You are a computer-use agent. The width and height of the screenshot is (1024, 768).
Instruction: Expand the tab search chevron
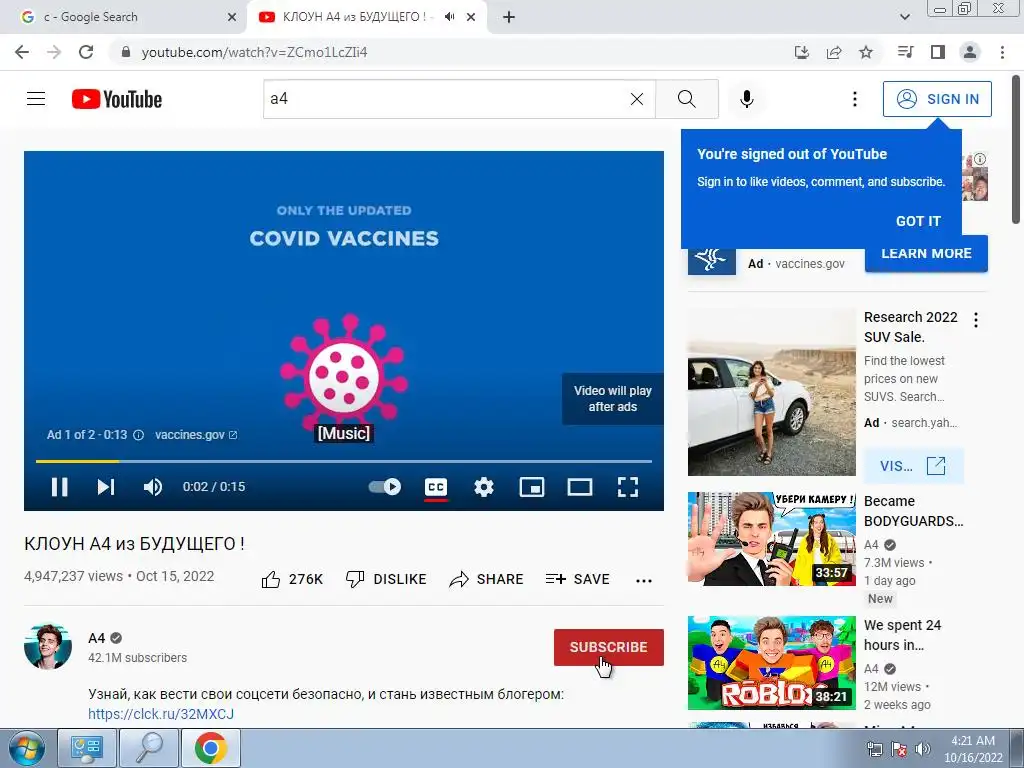904,17
